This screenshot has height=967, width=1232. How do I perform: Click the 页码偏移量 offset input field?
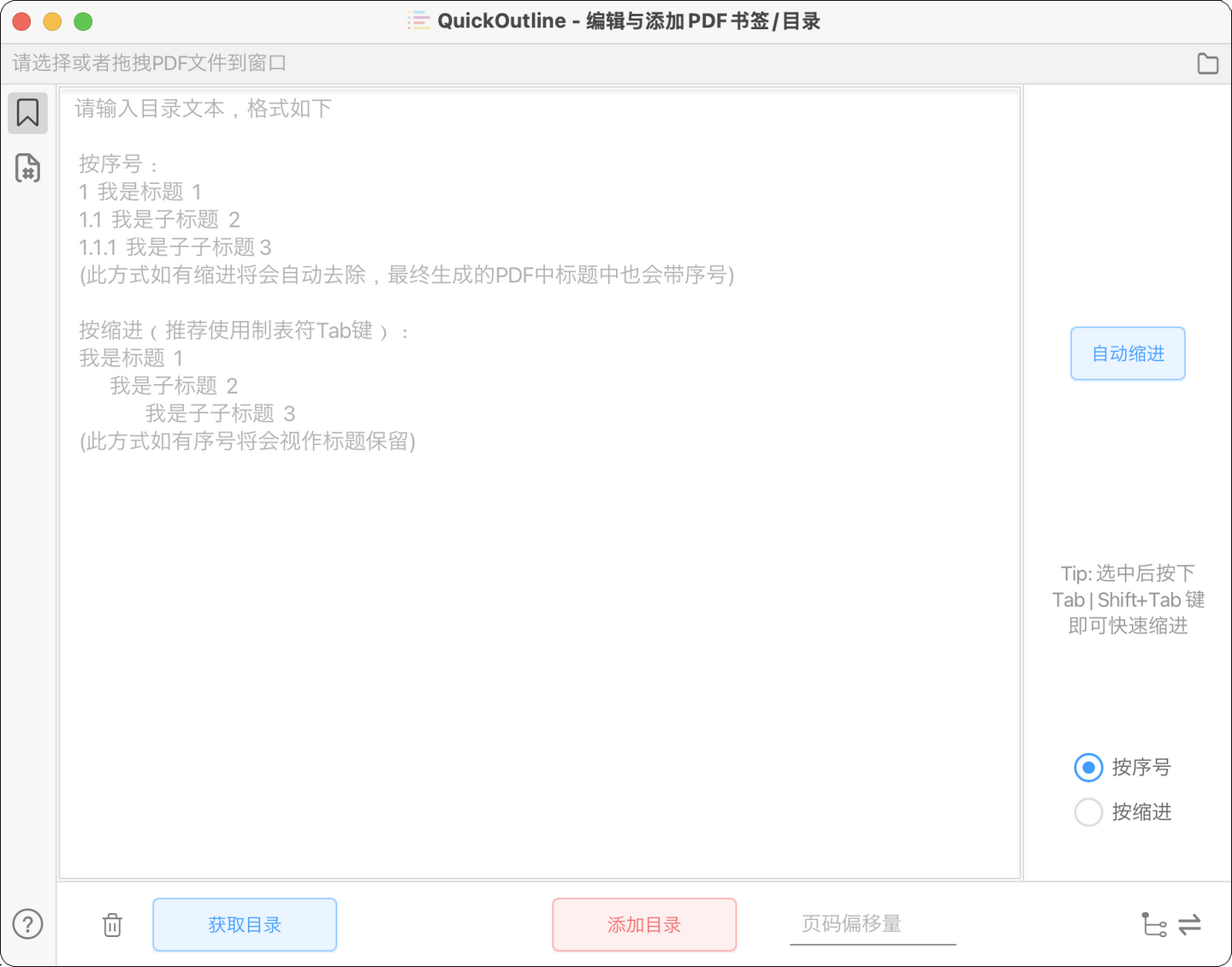point(872,924)
